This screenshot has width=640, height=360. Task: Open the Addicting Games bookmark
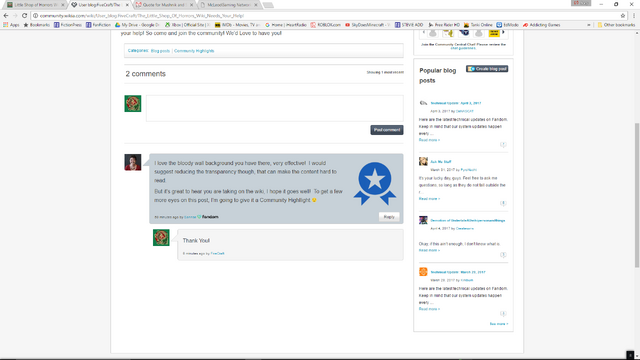[x=542, y=25]
